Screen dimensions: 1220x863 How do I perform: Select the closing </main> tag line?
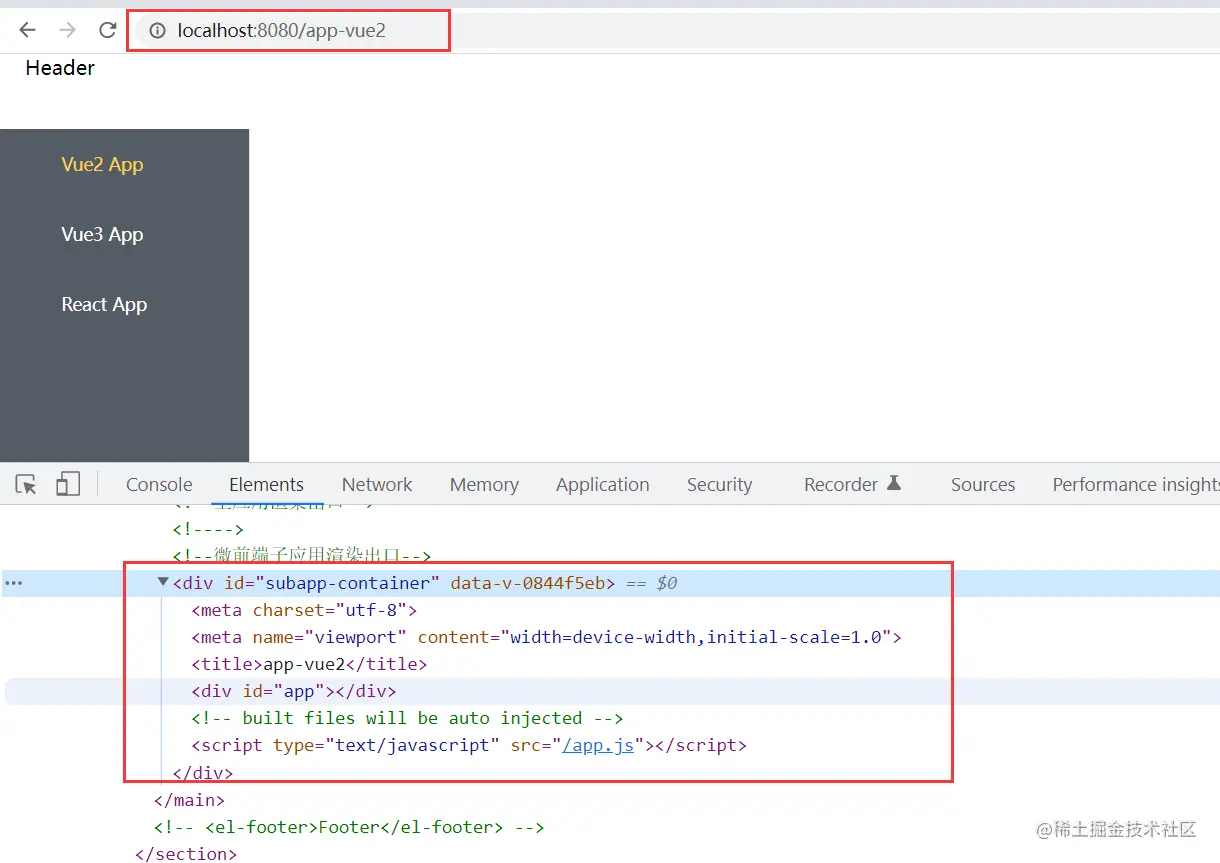tap(189, 800)
